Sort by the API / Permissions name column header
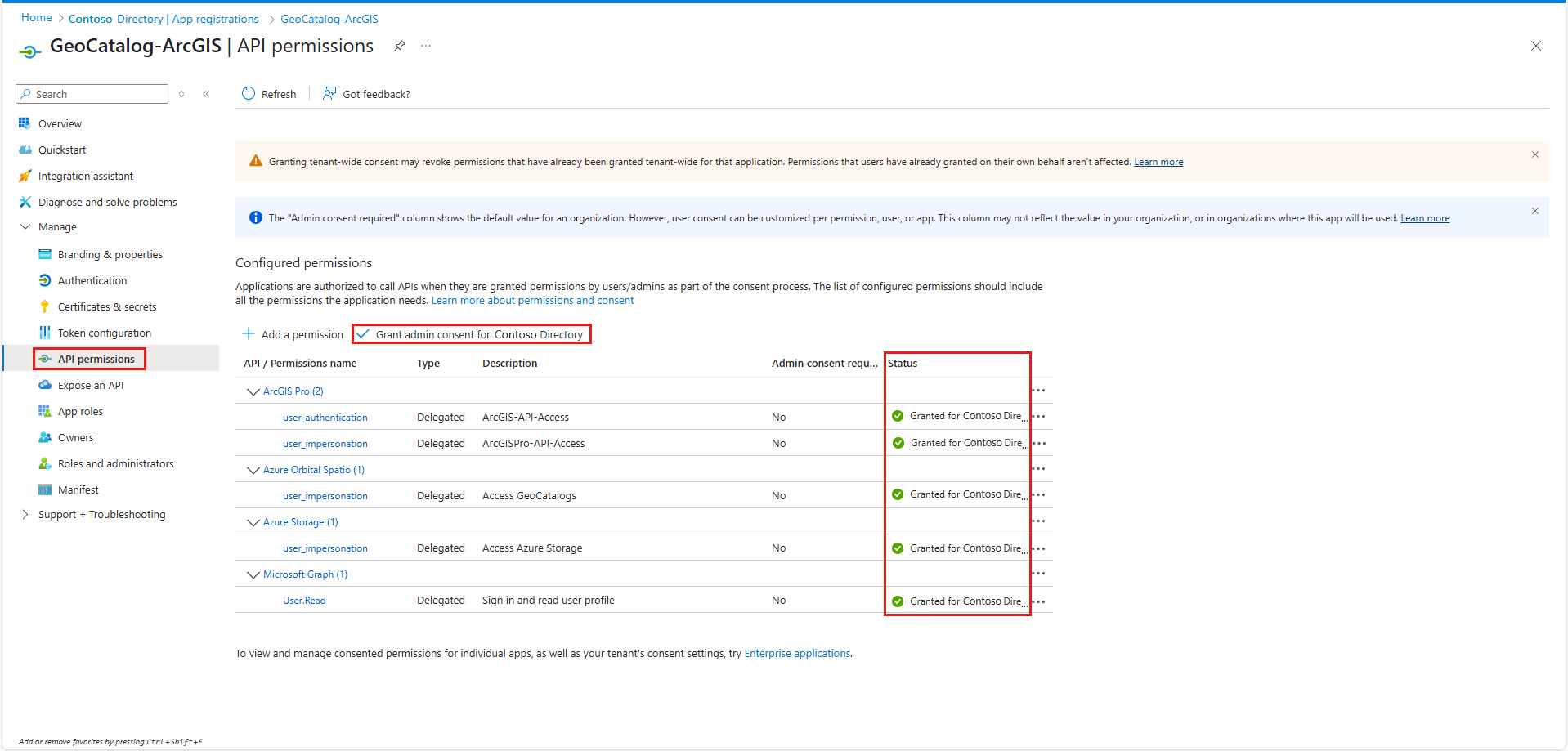This screenshot has height=751, width=1568. [300, 363]
